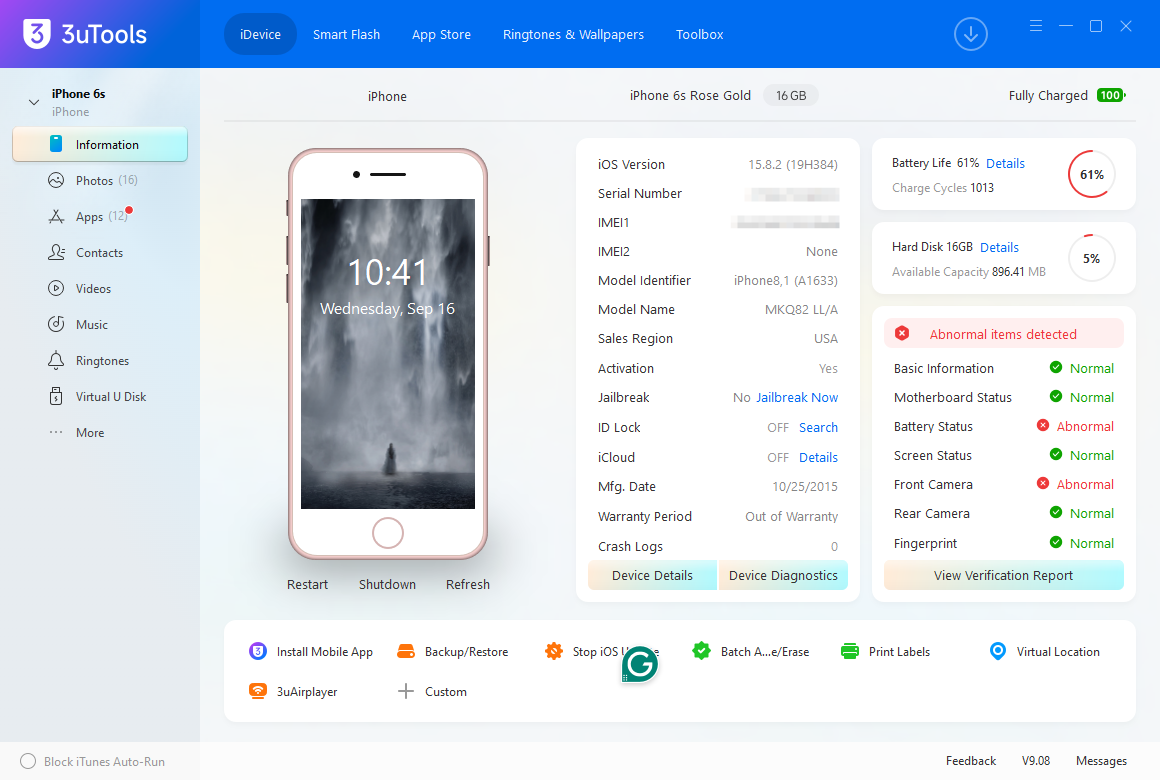Click the iCloud Details link

click(818, 457)
